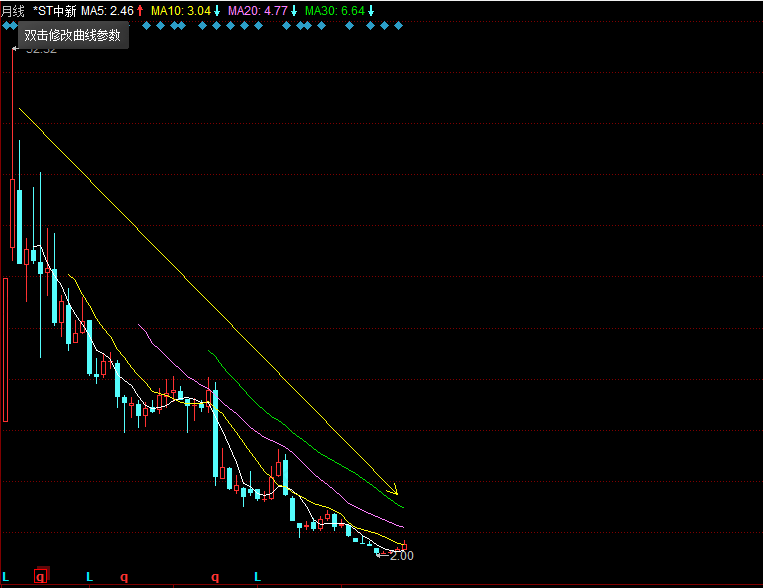Viewport: 763px width, 588px height.
Task: Click the rightmost red q marker
Action: tap(215, 577)
